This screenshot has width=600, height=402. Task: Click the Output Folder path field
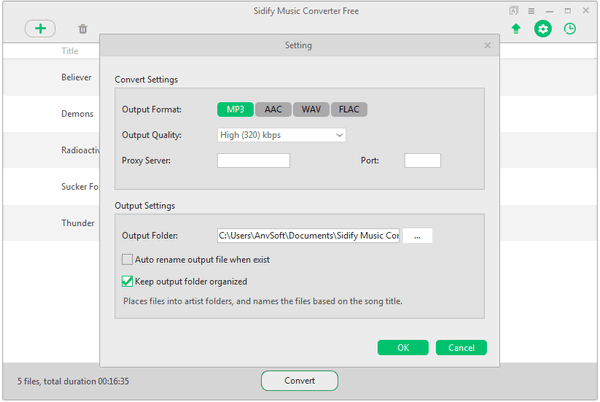tap(308, 236)
